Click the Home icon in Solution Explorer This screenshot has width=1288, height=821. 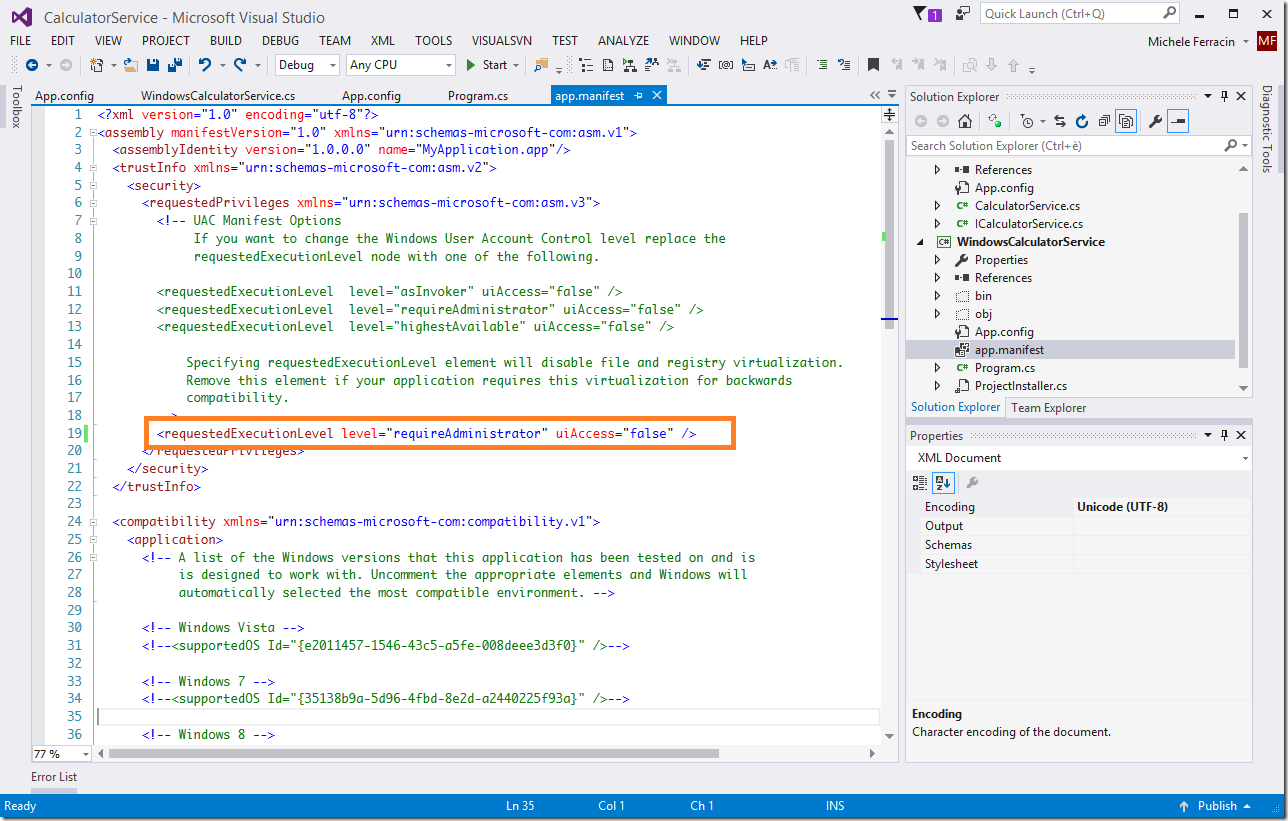click(965, 121)
